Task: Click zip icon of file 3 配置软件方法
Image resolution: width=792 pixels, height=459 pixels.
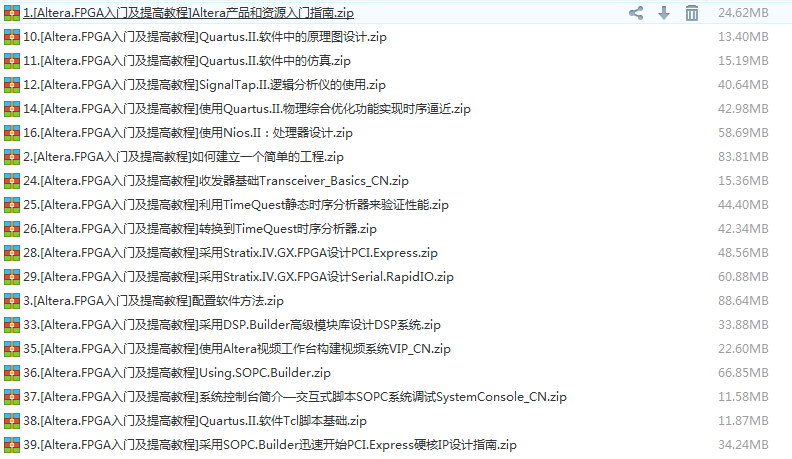Action: point(12,300)
